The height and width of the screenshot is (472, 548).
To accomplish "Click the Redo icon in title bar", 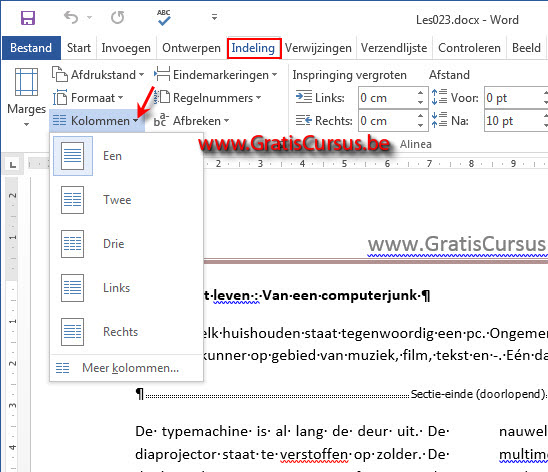I will tap(118, 17).
